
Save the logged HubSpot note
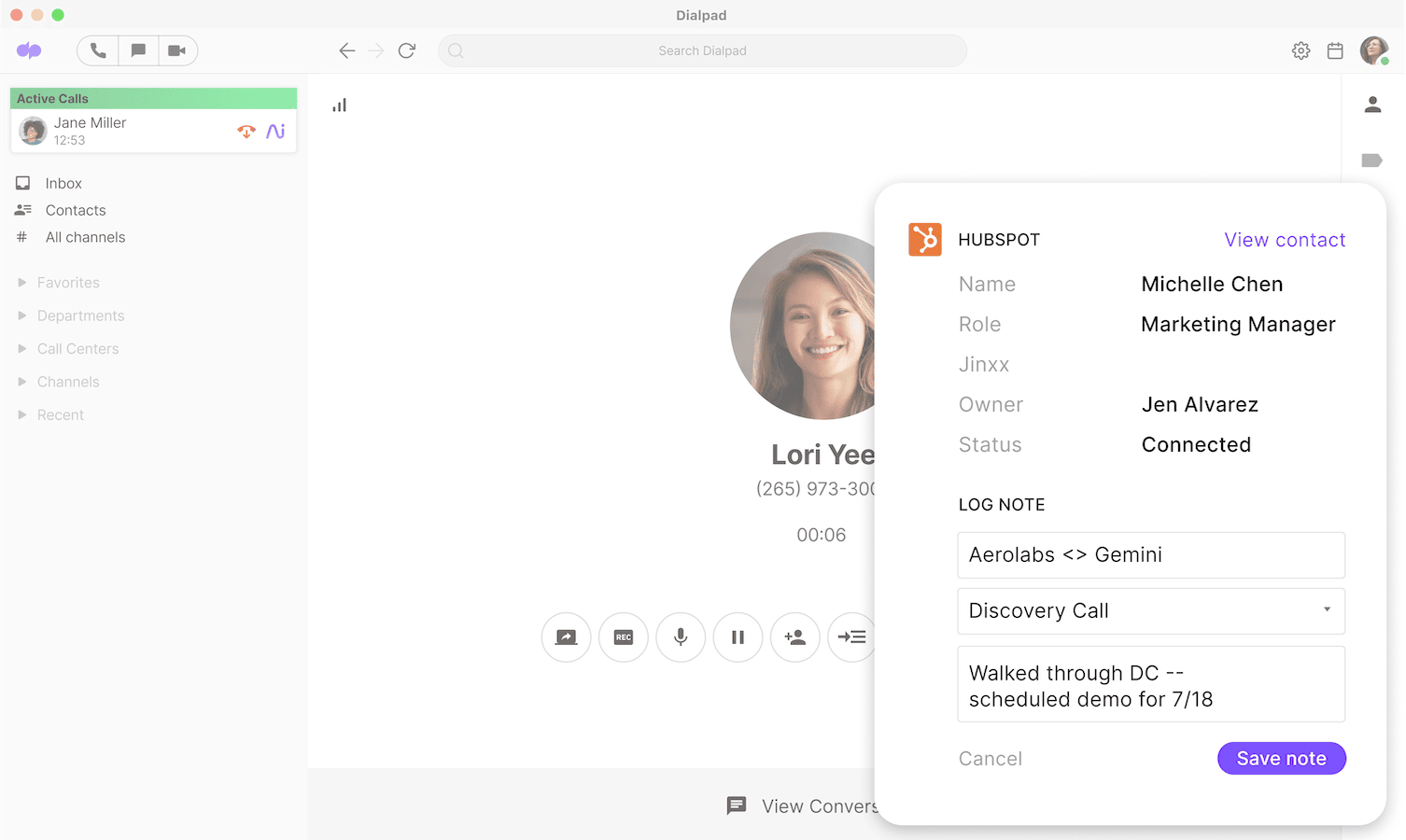pyautogui.click(x=1281, y=758)
